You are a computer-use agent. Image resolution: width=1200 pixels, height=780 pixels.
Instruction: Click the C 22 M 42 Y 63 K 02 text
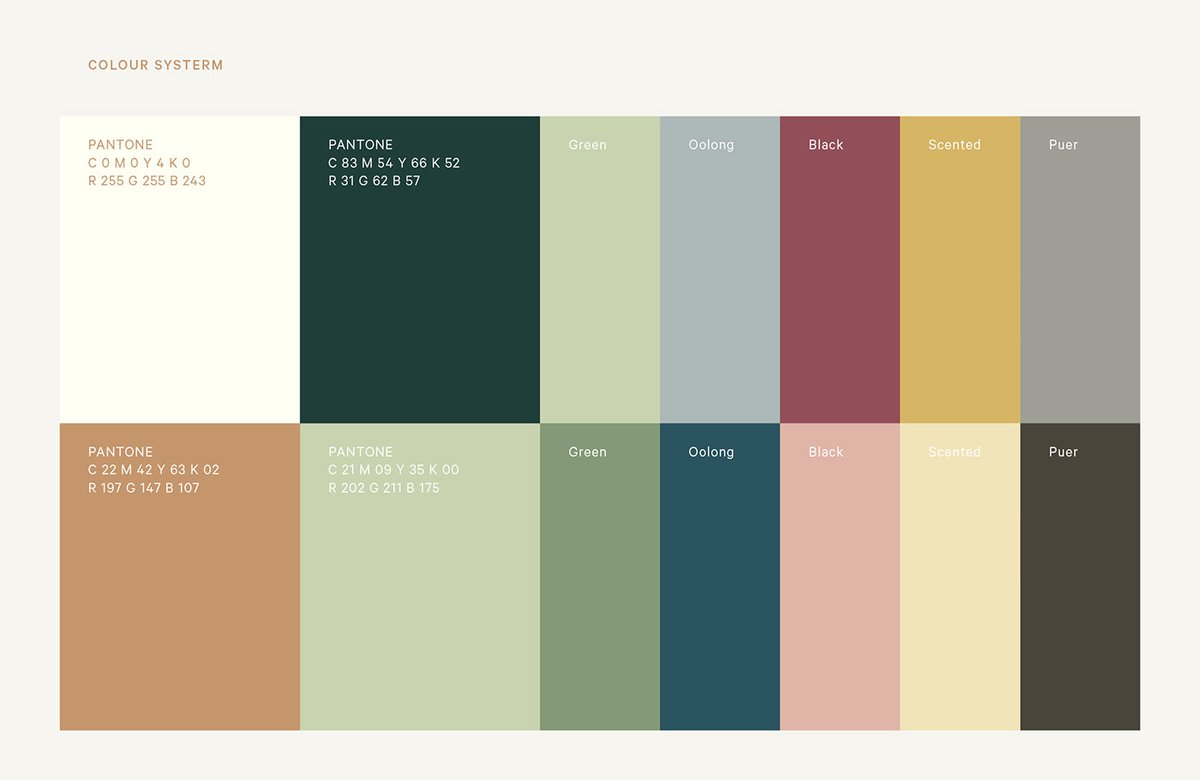153,470
